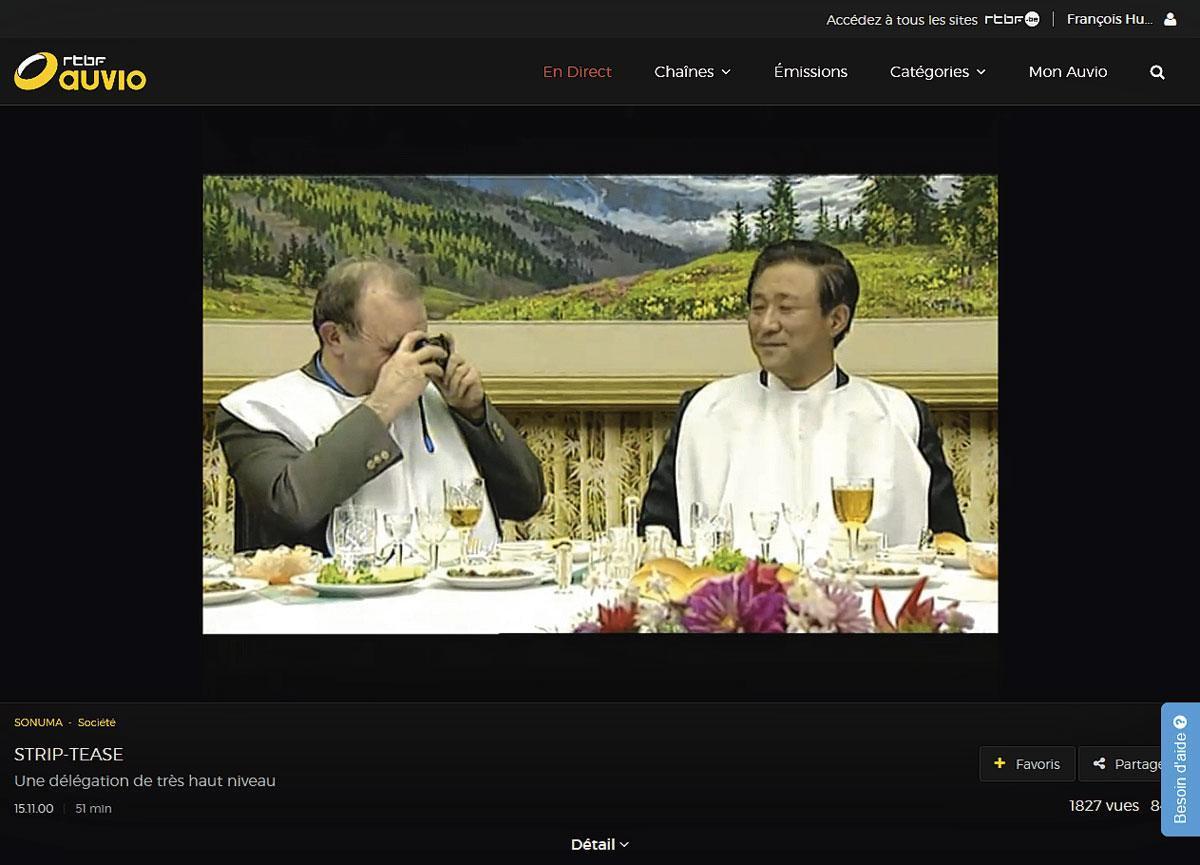
Task: Click the video player frame
Action: [x=600, y=404]
